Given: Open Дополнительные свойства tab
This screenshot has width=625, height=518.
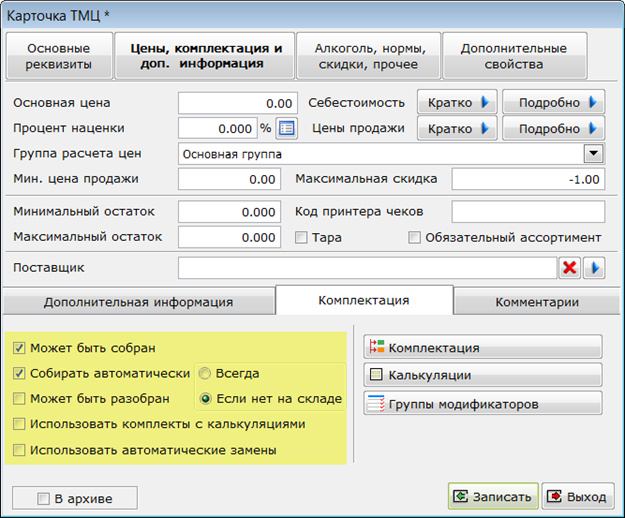Looking at the screenshot, I should [x=514, y=56].
